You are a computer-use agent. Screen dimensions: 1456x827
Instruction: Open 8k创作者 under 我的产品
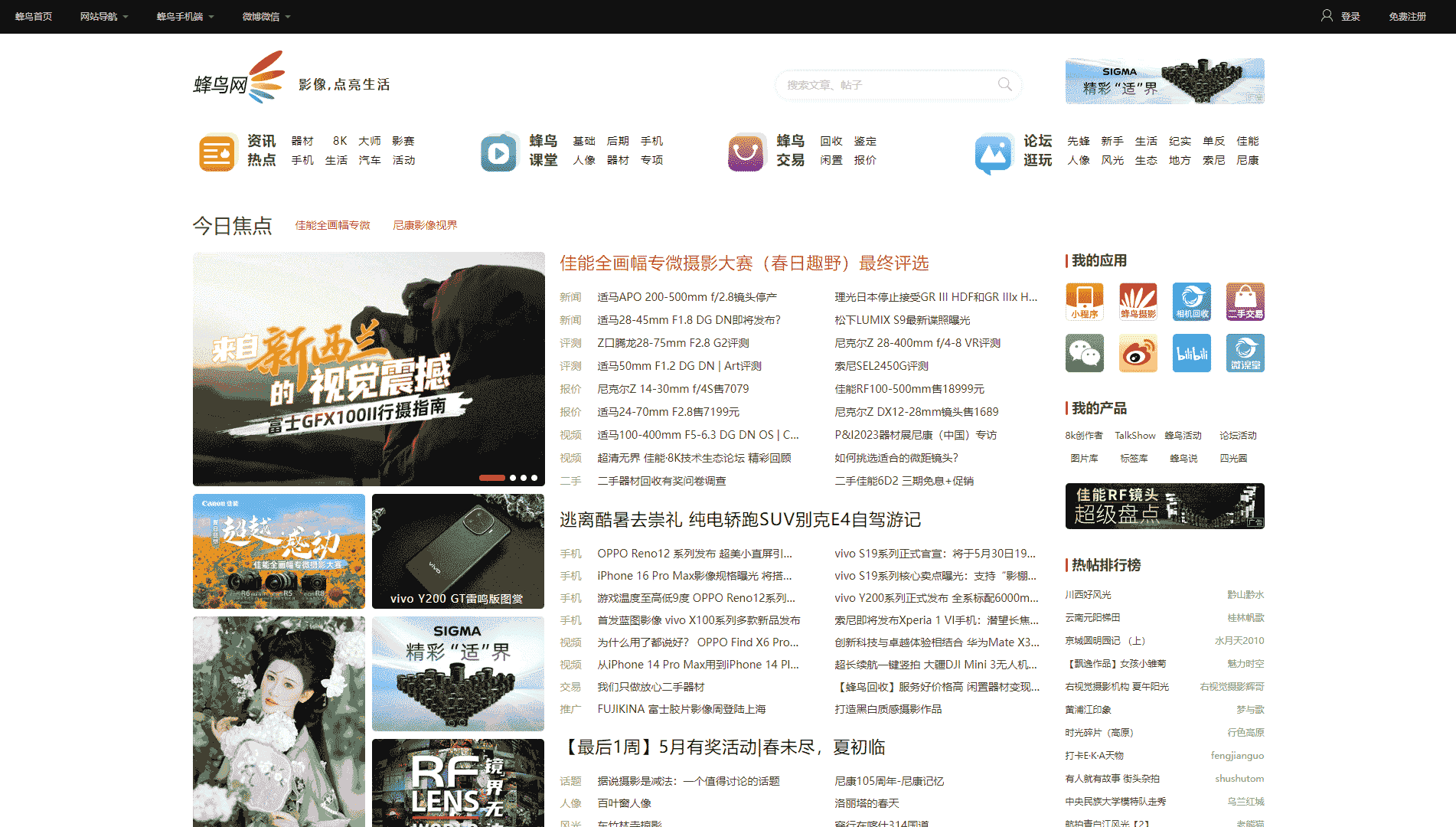1084,436
